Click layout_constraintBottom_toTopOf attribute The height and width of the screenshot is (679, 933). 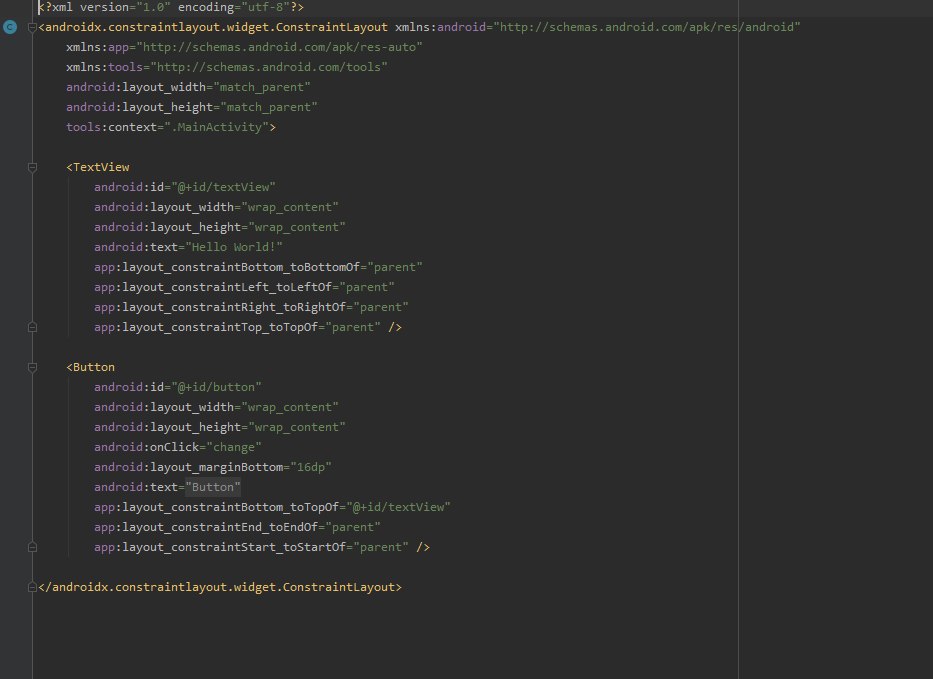point(272,507)
